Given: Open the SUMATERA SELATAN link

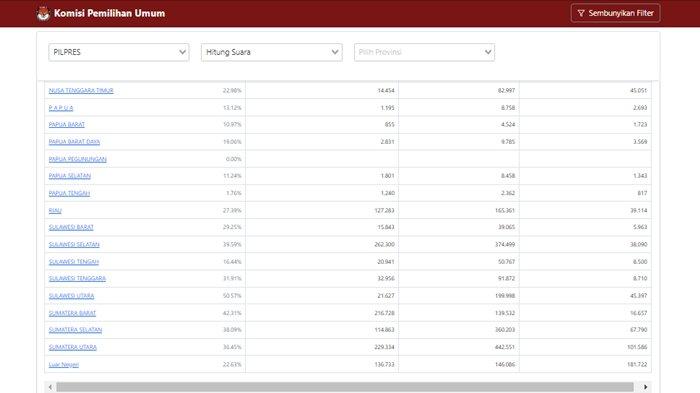Looking at the screenshot, I should 75,330.
